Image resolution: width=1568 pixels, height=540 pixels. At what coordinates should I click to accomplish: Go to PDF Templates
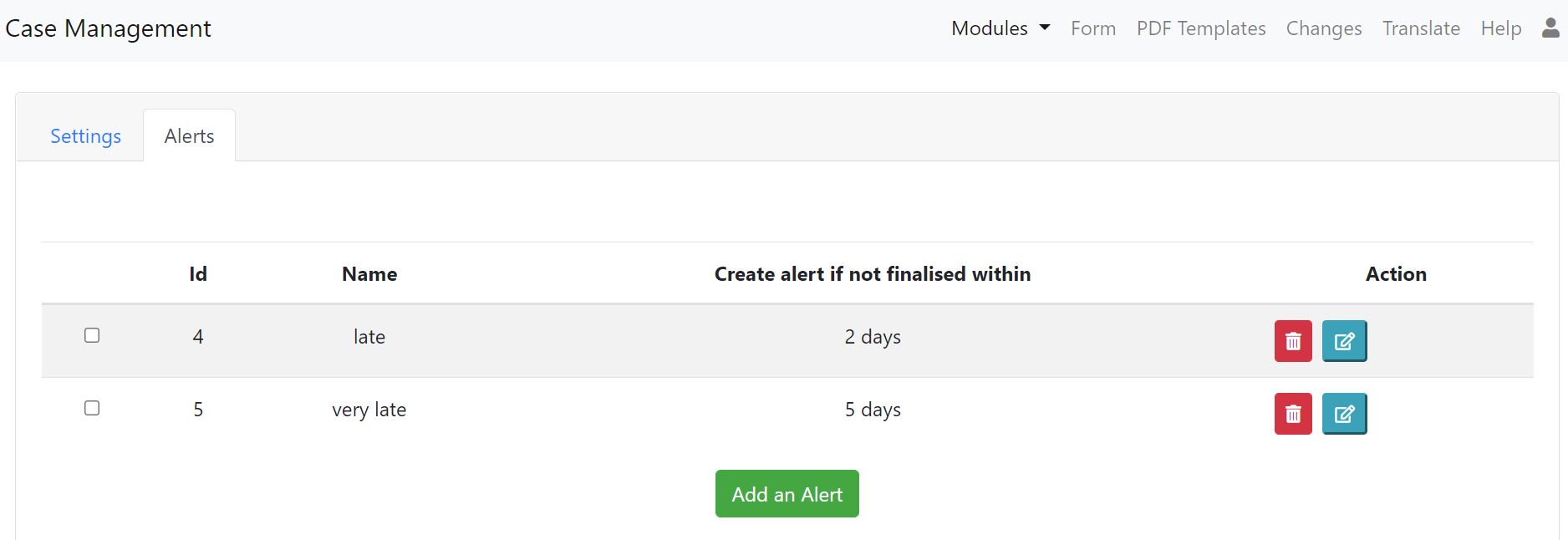point(1200,28)
